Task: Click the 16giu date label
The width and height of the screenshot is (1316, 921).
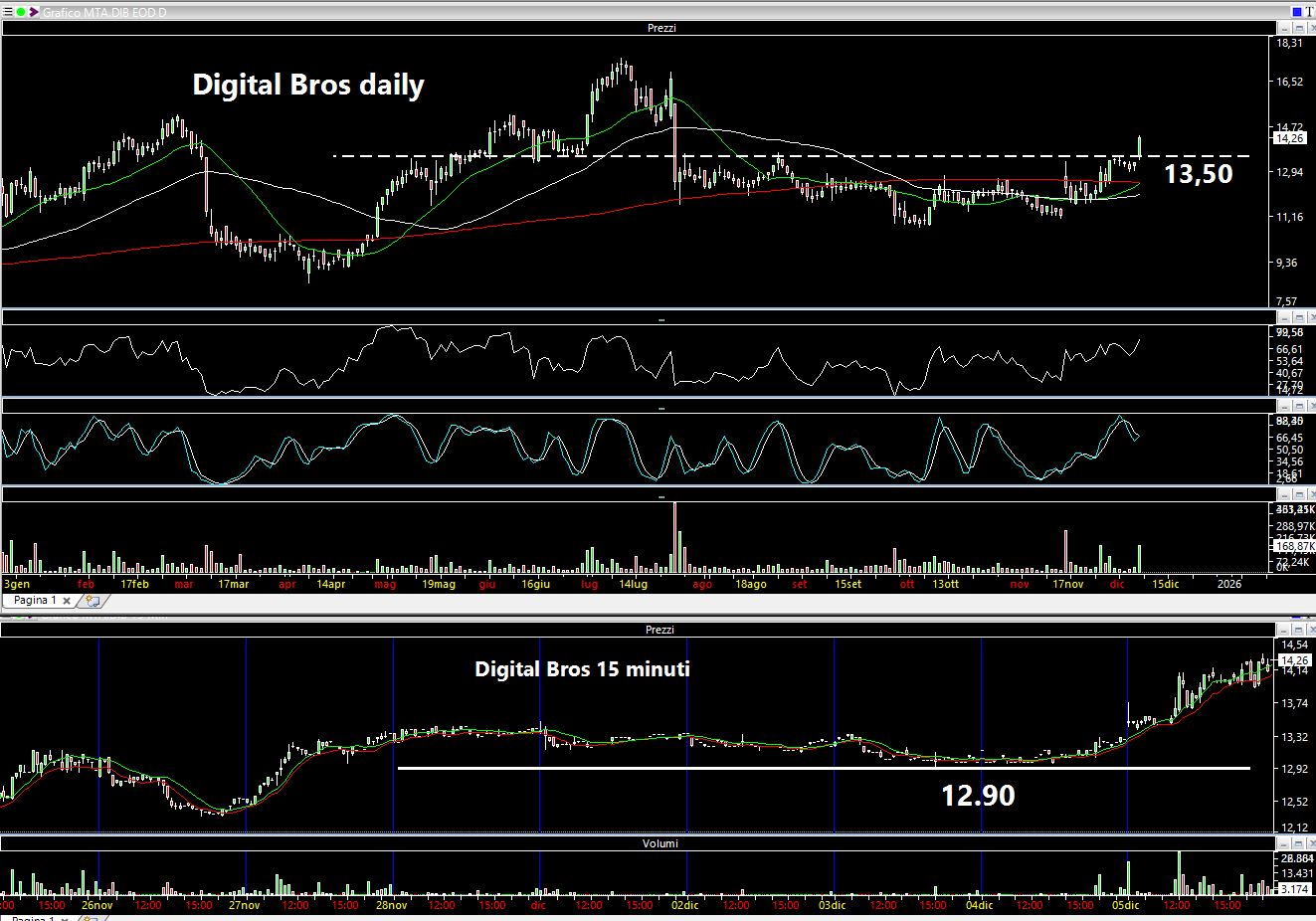Action: tap(535, 584)
